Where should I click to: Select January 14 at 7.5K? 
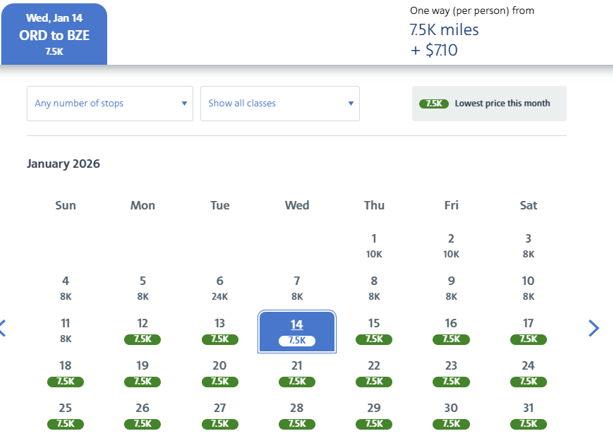pyautogui.click(x=297, y=331)
